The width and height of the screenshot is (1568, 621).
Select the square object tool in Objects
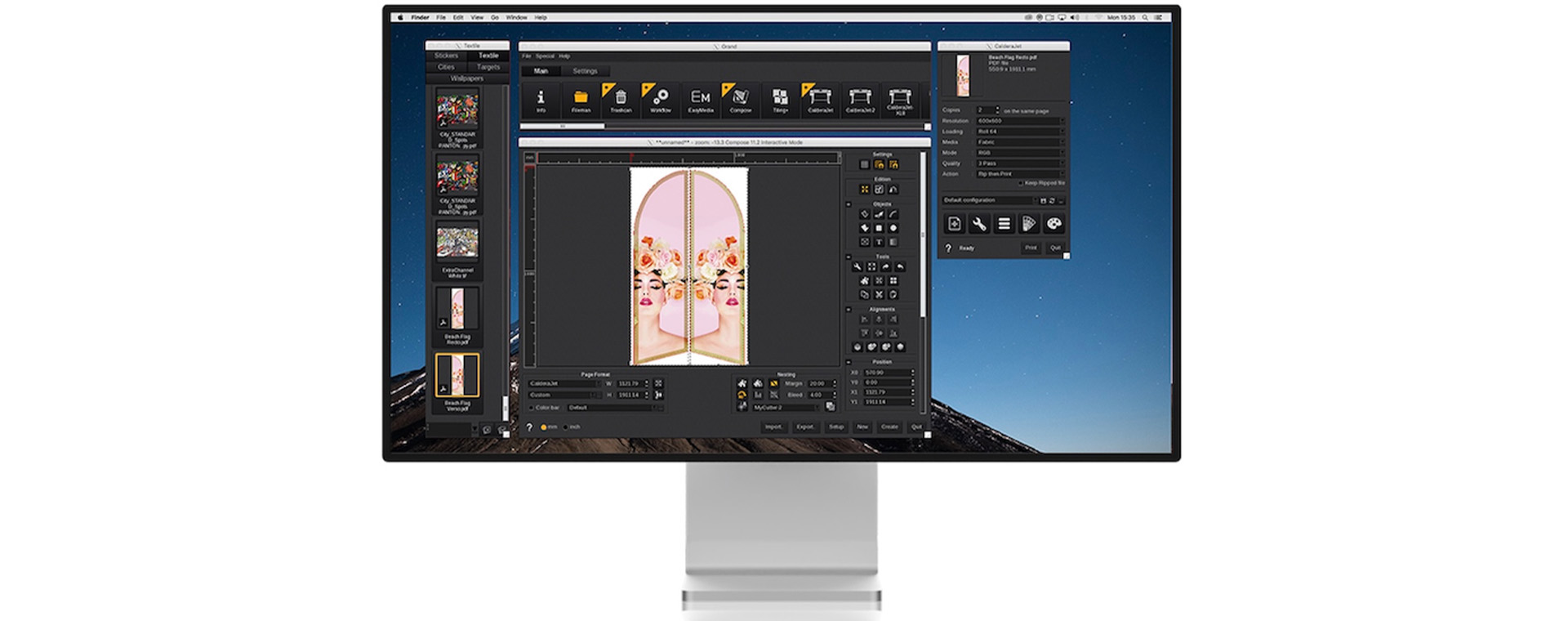879,228
